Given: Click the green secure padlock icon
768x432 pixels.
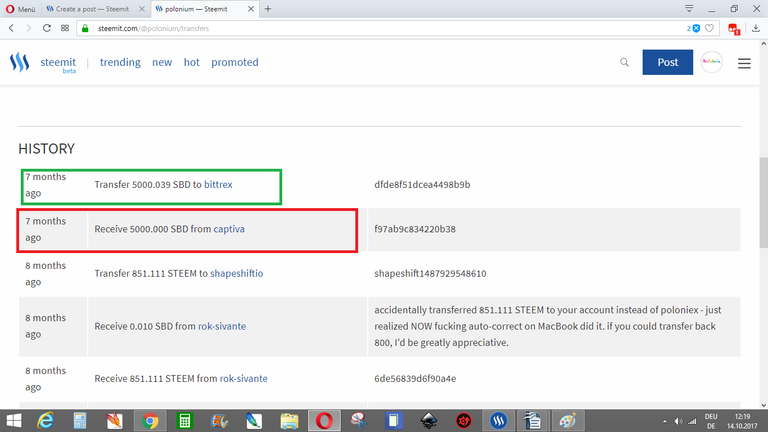Looking at the screenshot, I should point(85,28).
